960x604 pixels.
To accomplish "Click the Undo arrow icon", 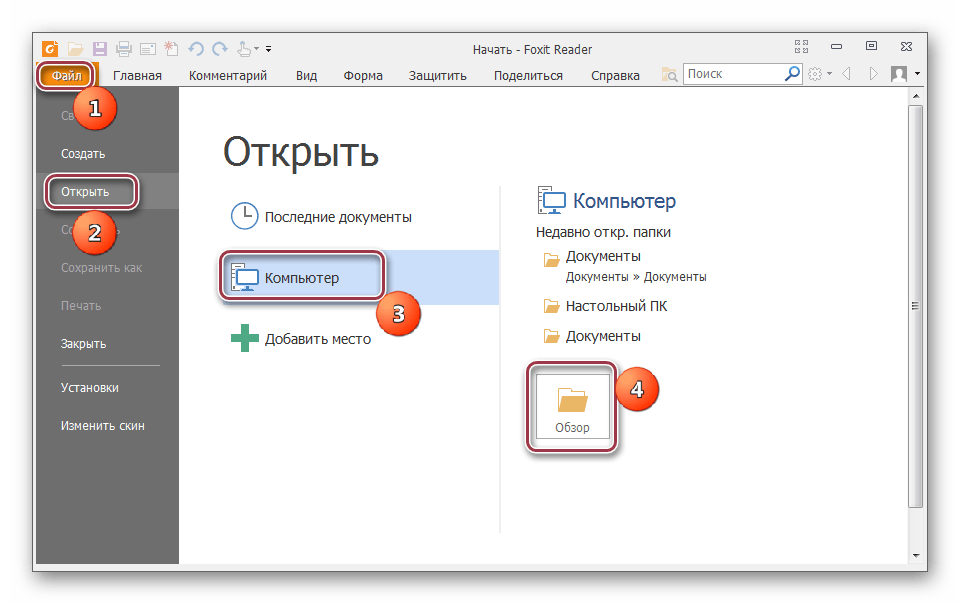I will (196, 48).
